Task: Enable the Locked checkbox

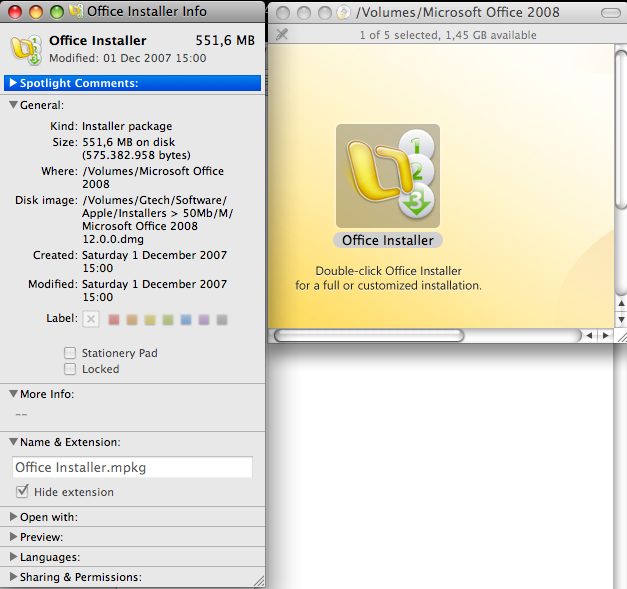Action: coord(70,369)
